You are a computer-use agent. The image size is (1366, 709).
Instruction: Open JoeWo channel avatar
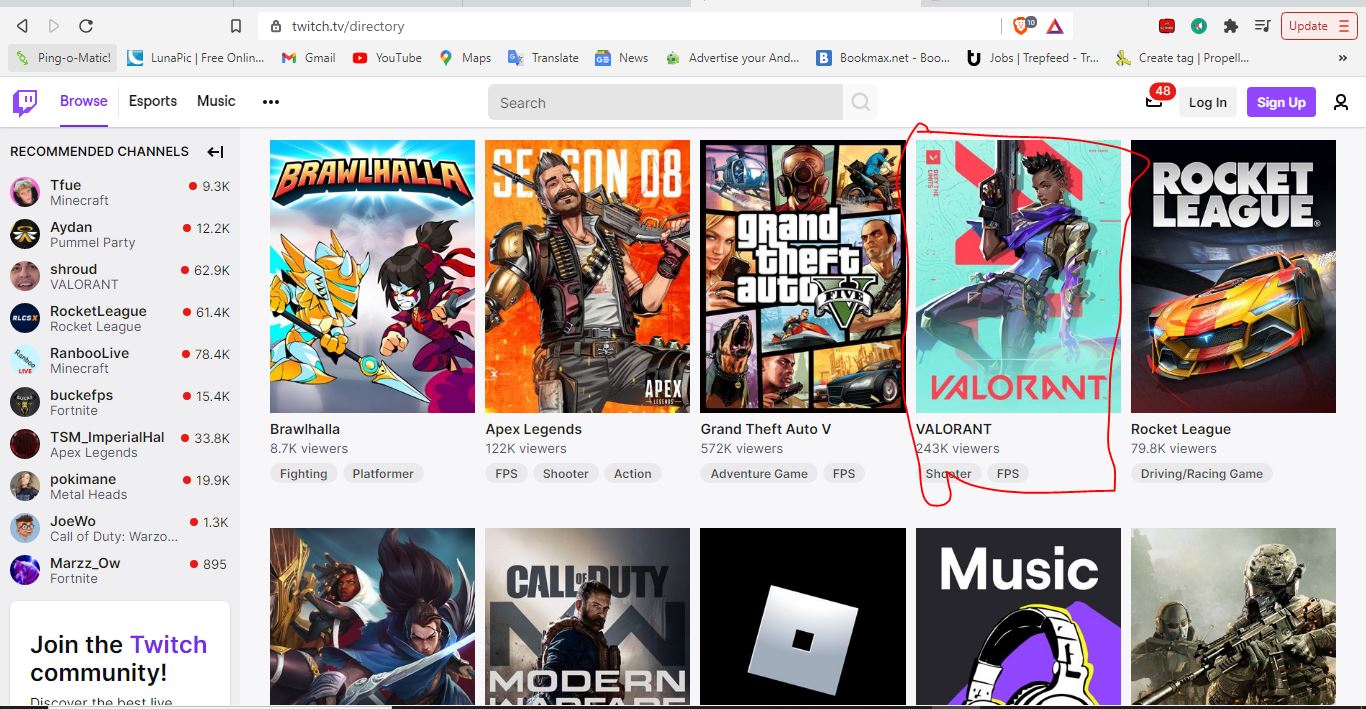pos(25,528)
